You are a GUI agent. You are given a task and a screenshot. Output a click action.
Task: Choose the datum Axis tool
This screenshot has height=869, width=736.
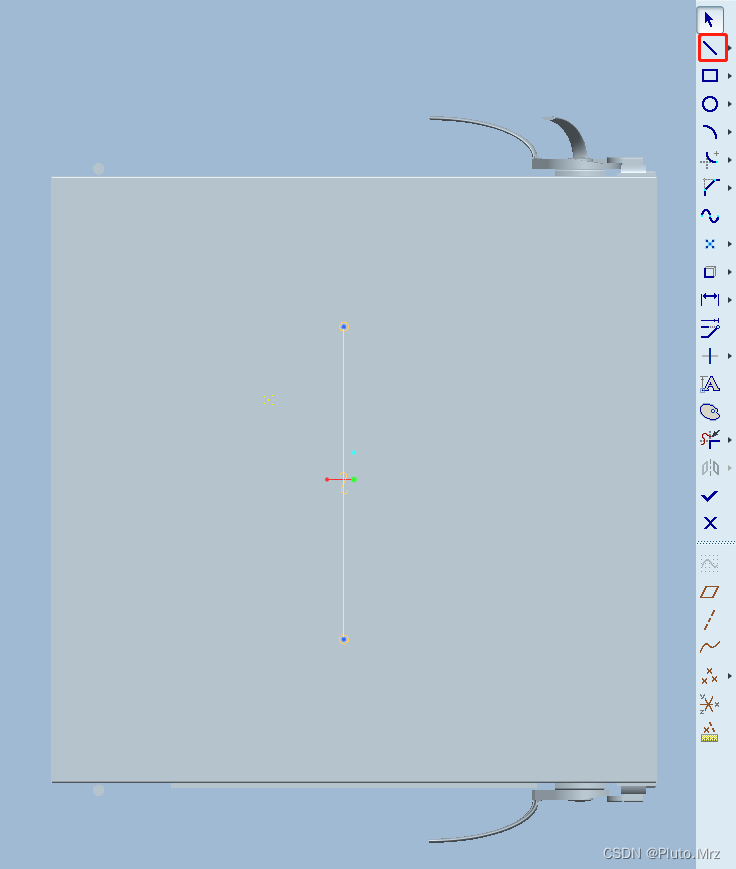point(709,620)
